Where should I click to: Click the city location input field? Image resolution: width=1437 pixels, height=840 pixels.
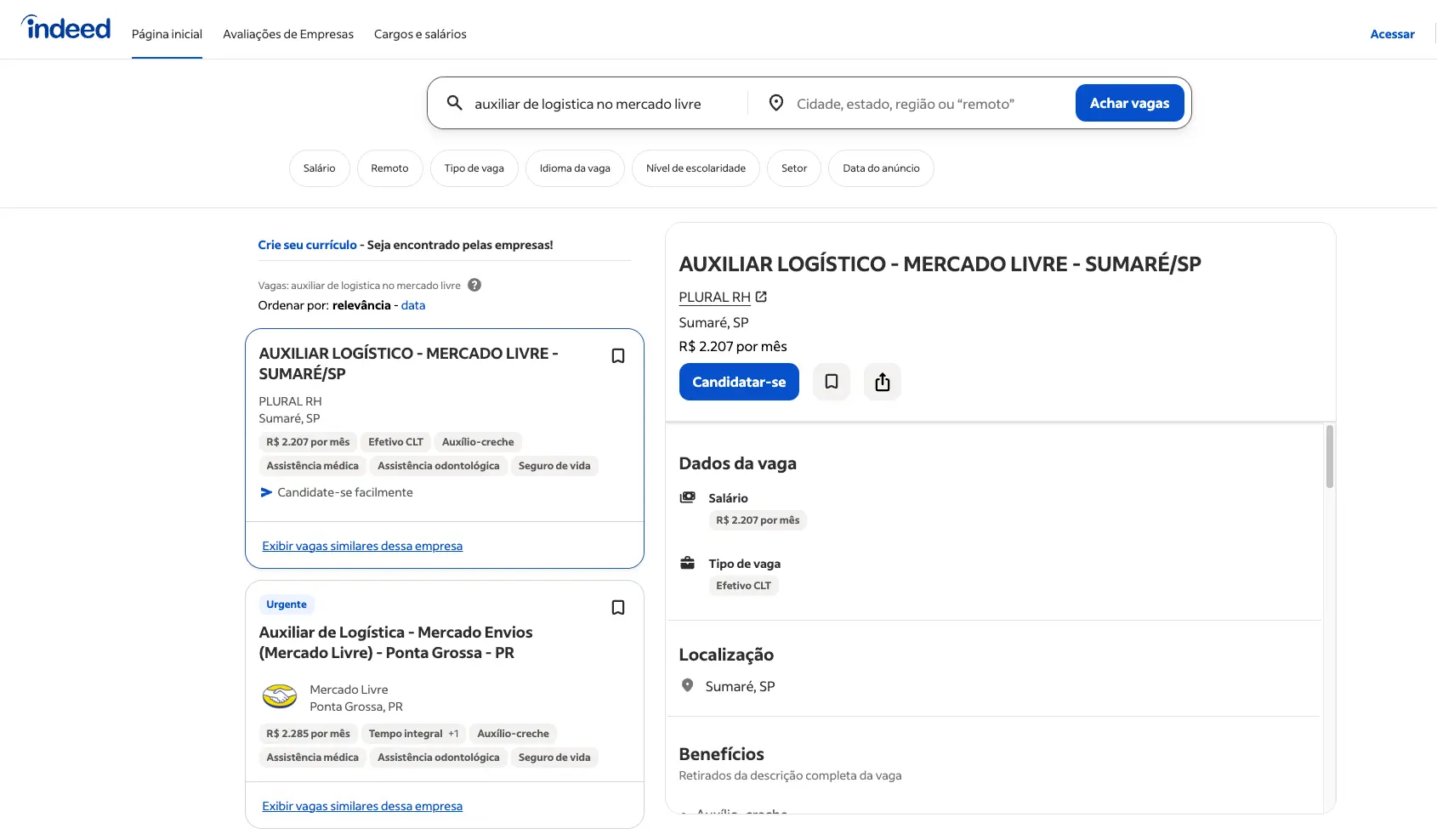(927, 104)
